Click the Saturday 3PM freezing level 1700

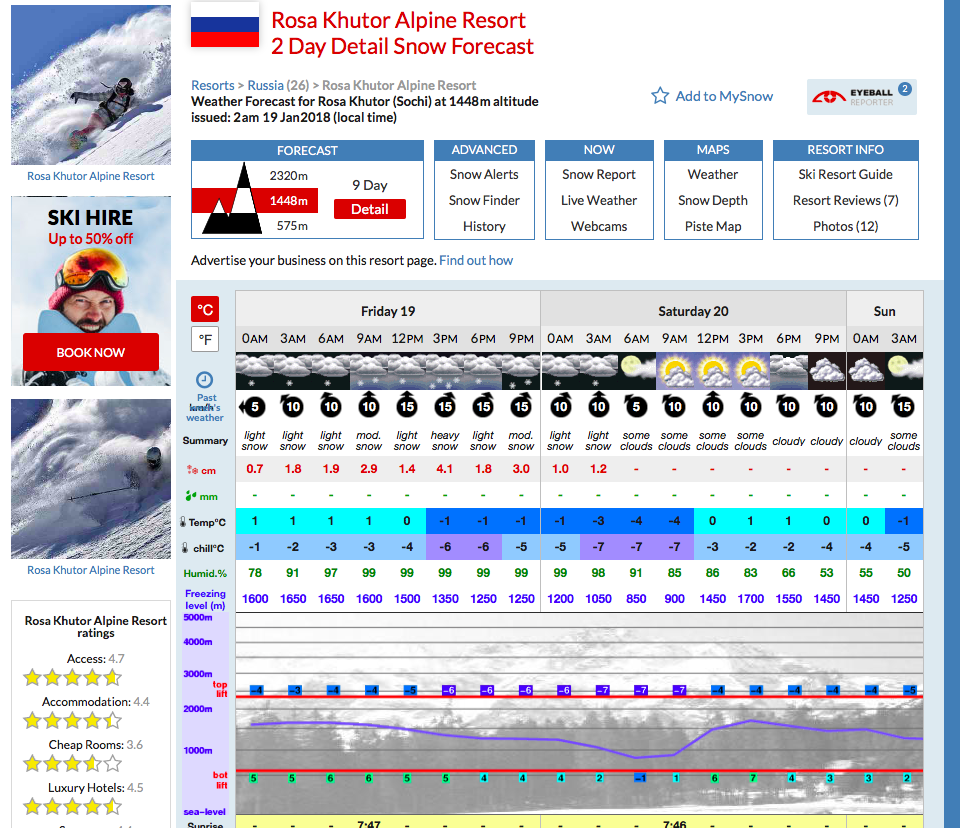coord(751,598)
